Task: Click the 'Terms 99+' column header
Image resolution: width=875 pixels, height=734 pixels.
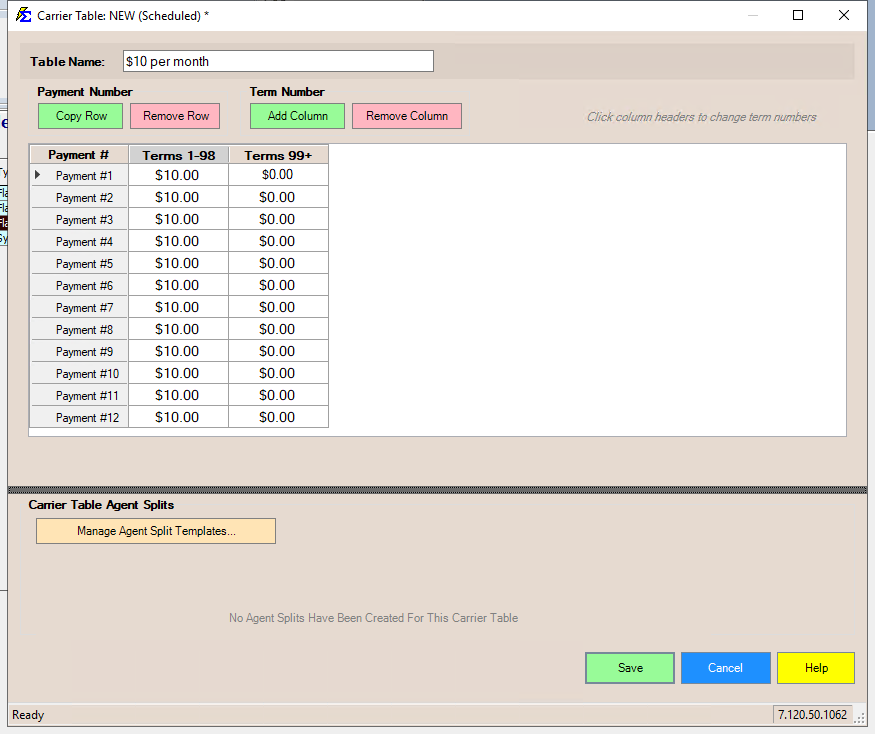Action: click(x=278, y=155)
